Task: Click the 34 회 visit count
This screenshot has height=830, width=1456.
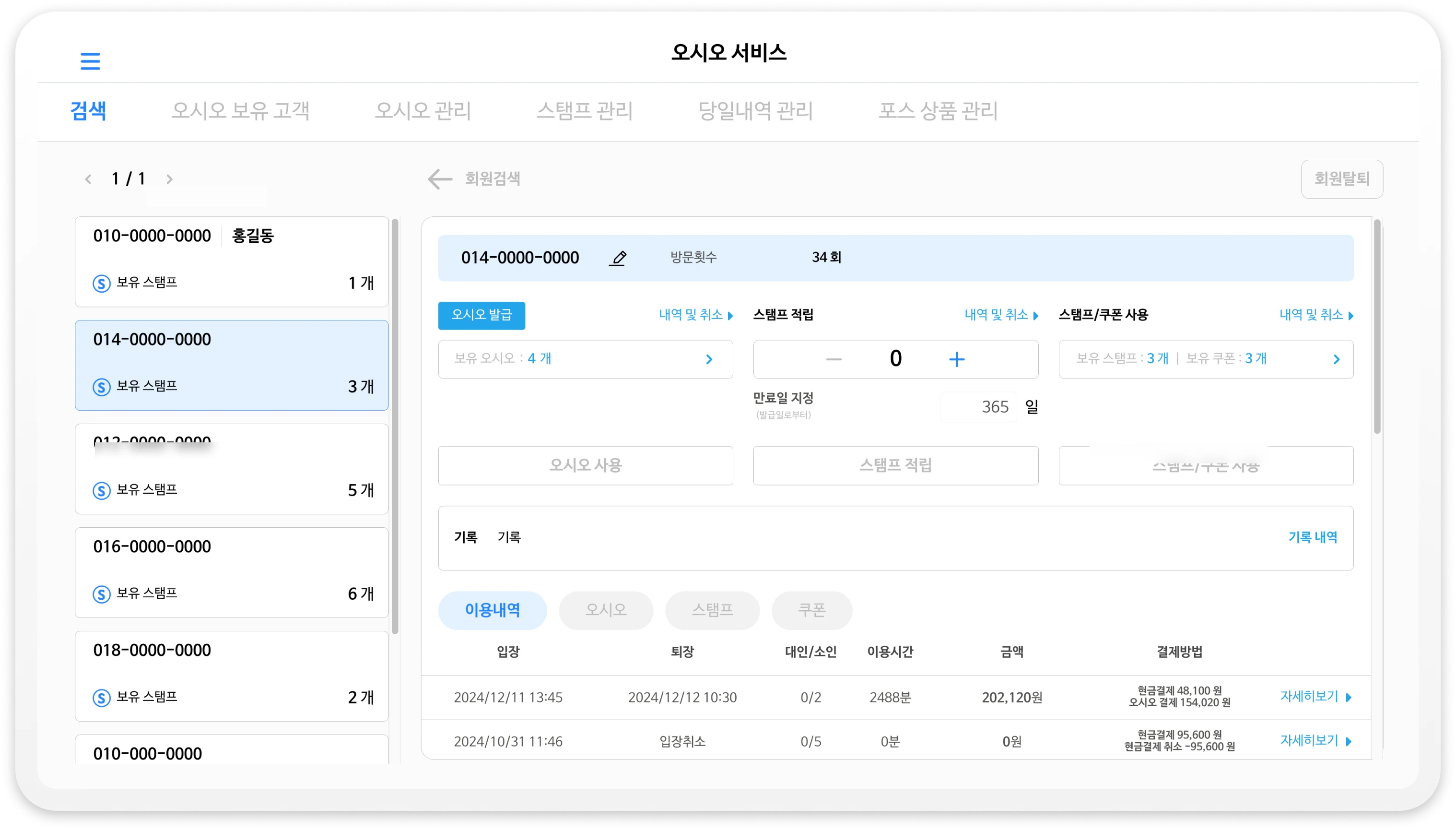Action: pos(826,258)
